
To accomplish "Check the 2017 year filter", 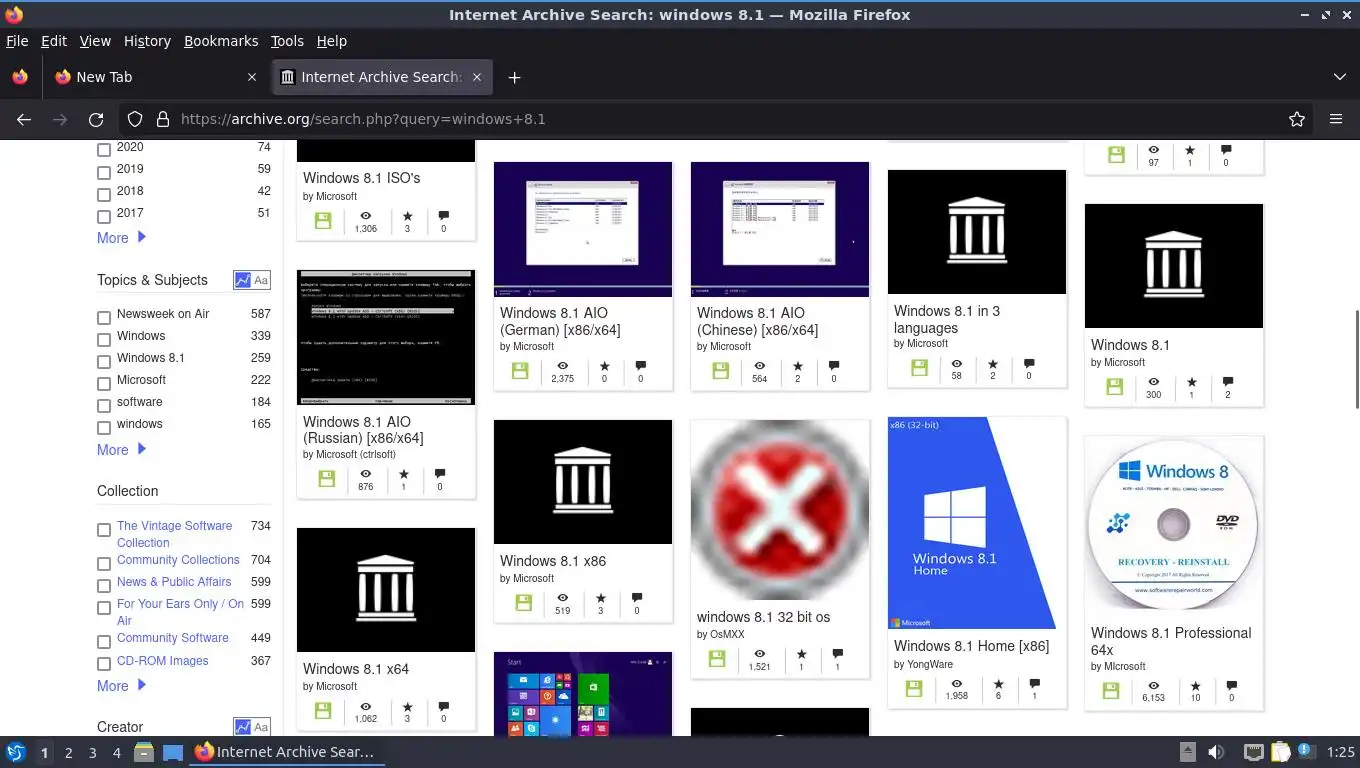I will pyautogui.click(x=104, y=216).
